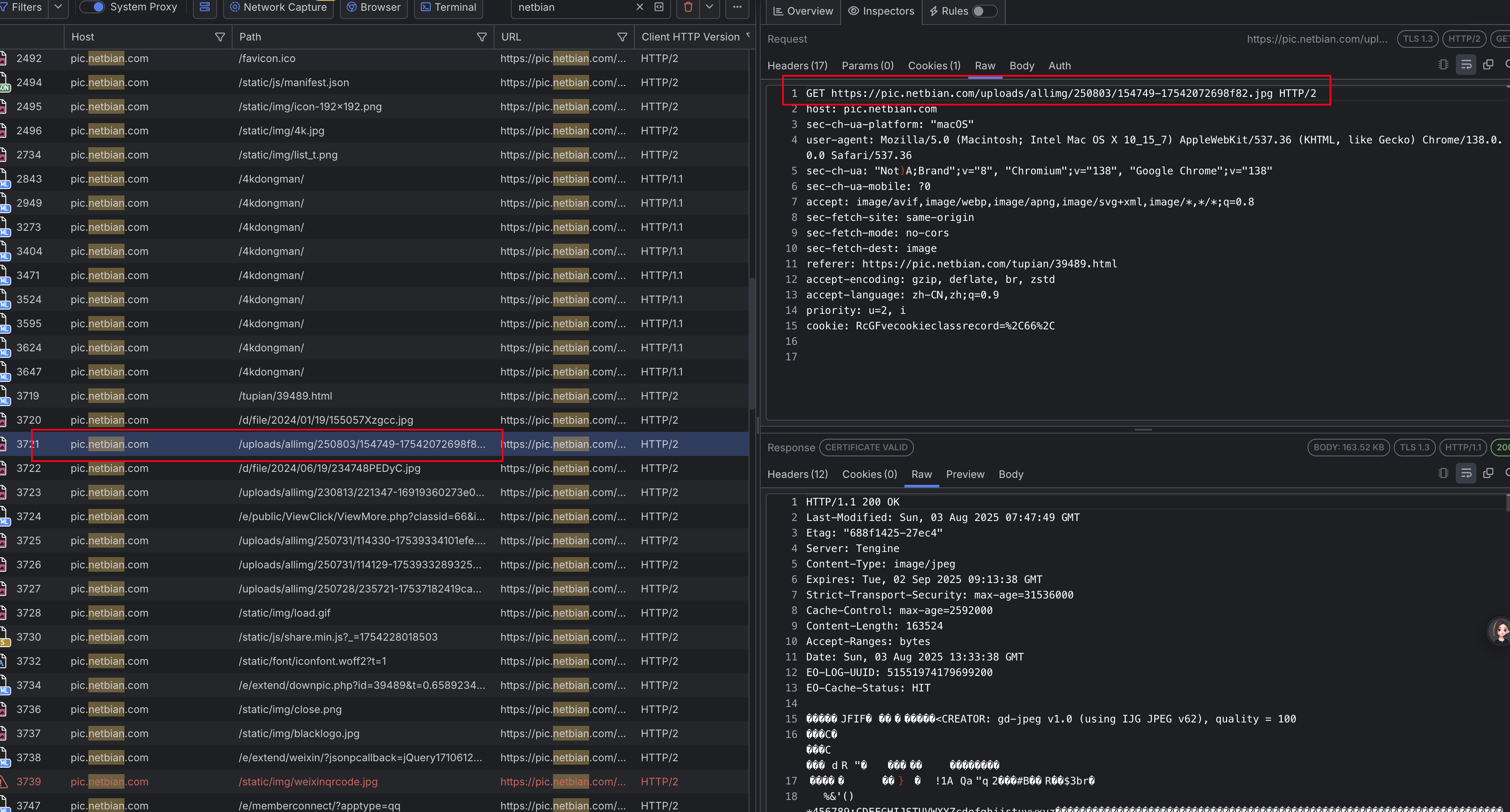Click the server list icon beside System Proxy
Viewport: 1510px width, 812px height.
pyautogui.click(x=205, y=7)
